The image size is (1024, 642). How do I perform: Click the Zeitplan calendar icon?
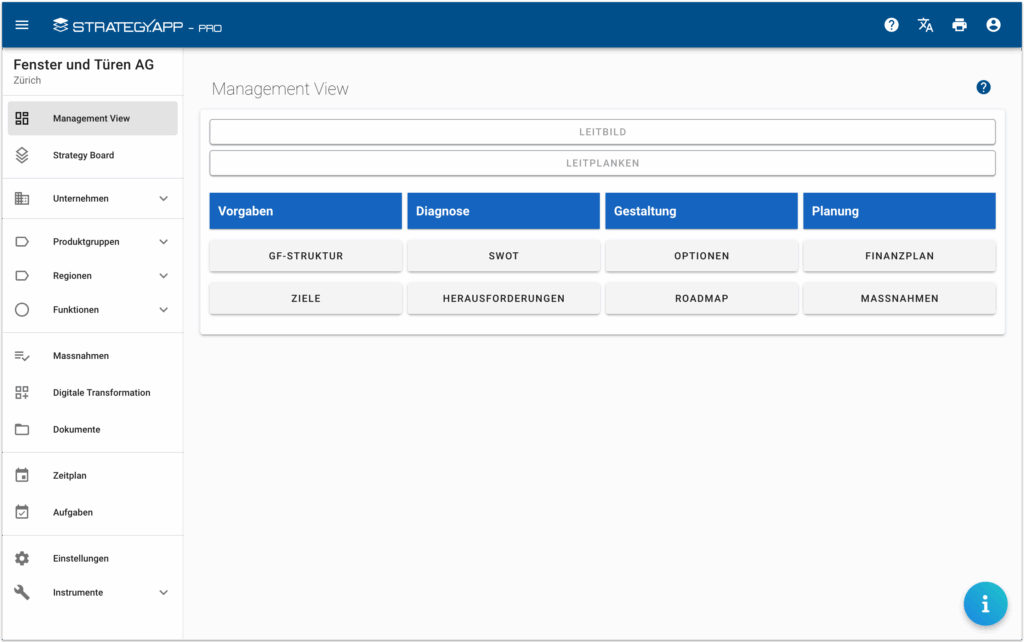point(22,475)
